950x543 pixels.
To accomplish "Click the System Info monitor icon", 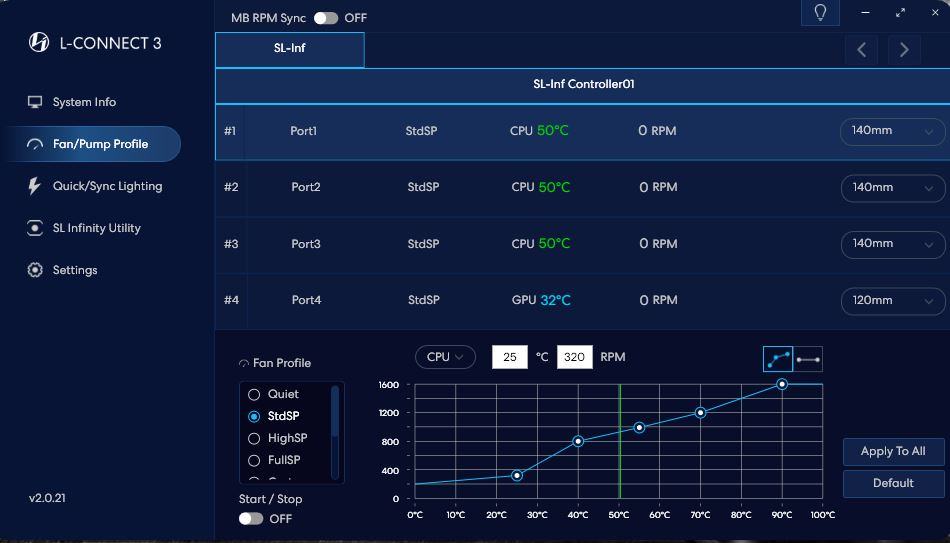I will pyautogui.click(x=35, y=102).
